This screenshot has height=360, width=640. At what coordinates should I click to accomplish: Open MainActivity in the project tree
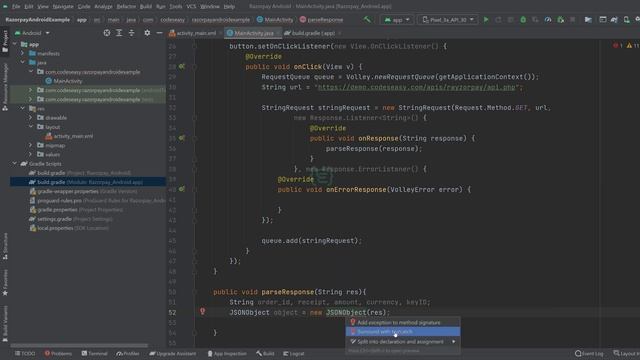pos(64,81)
